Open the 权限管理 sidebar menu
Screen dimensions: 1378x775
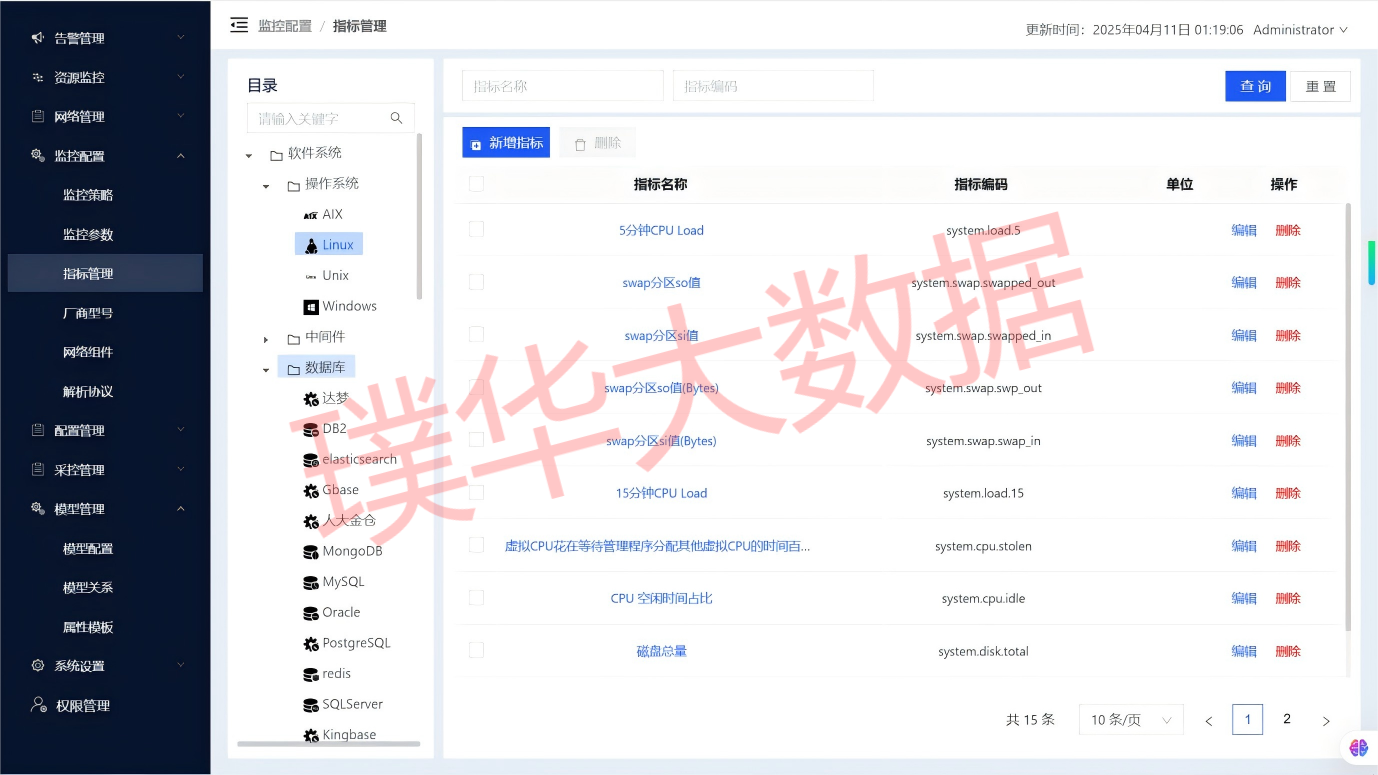click(82, 706)
